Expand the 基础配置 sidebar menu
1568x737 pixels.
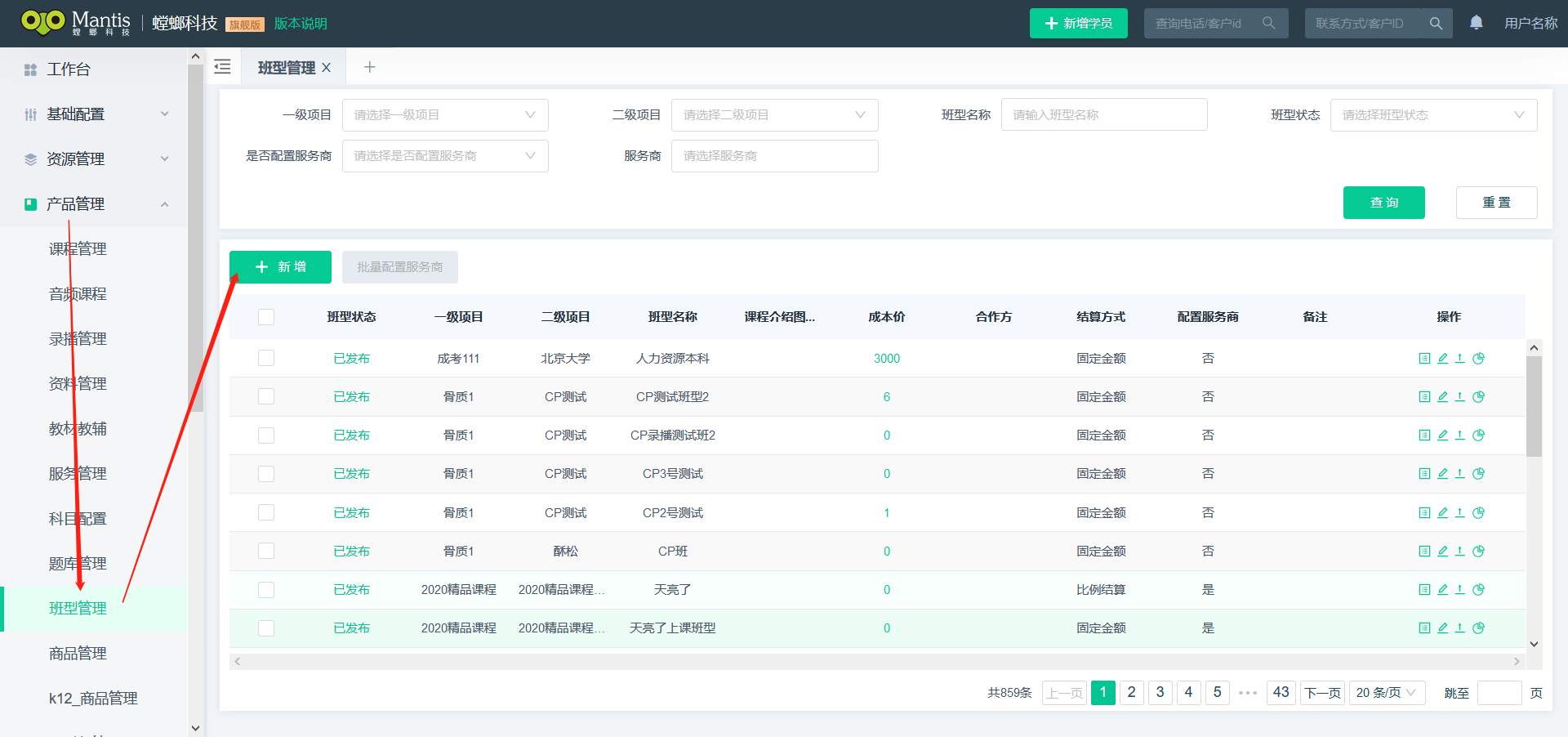[x=94, y=114]
